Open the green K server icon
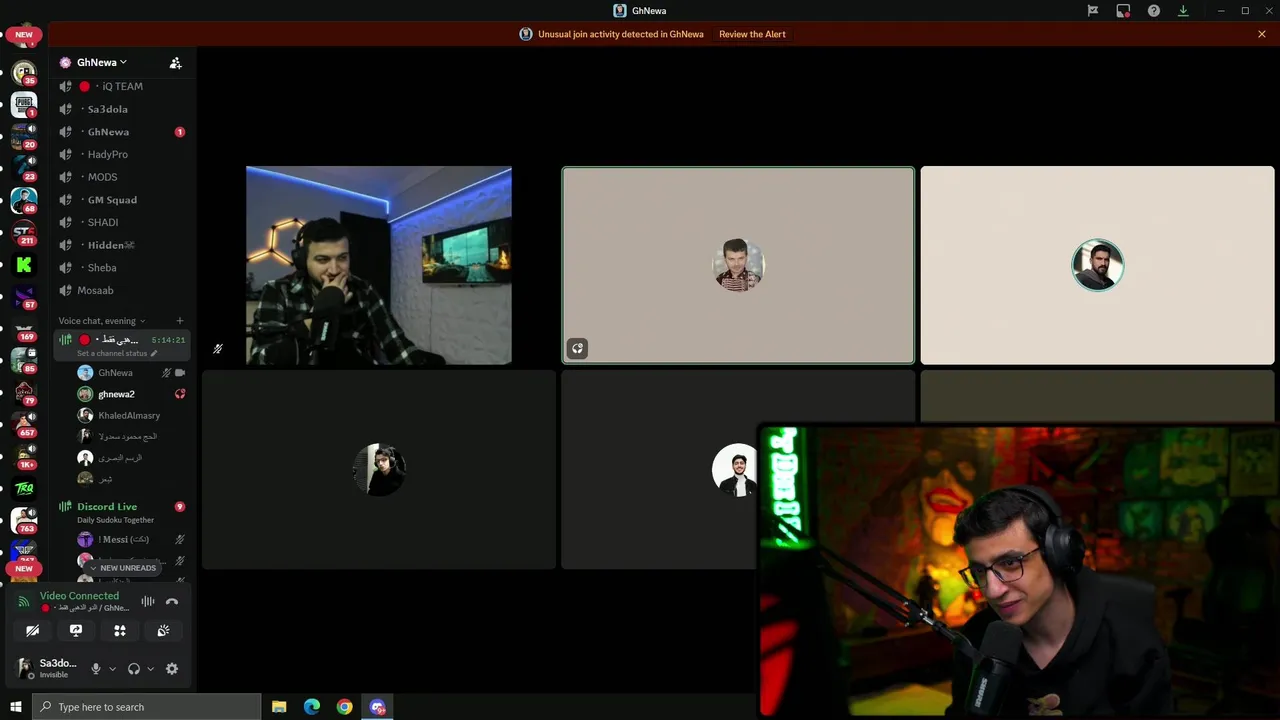1280x720 pixels. [24, 265]
